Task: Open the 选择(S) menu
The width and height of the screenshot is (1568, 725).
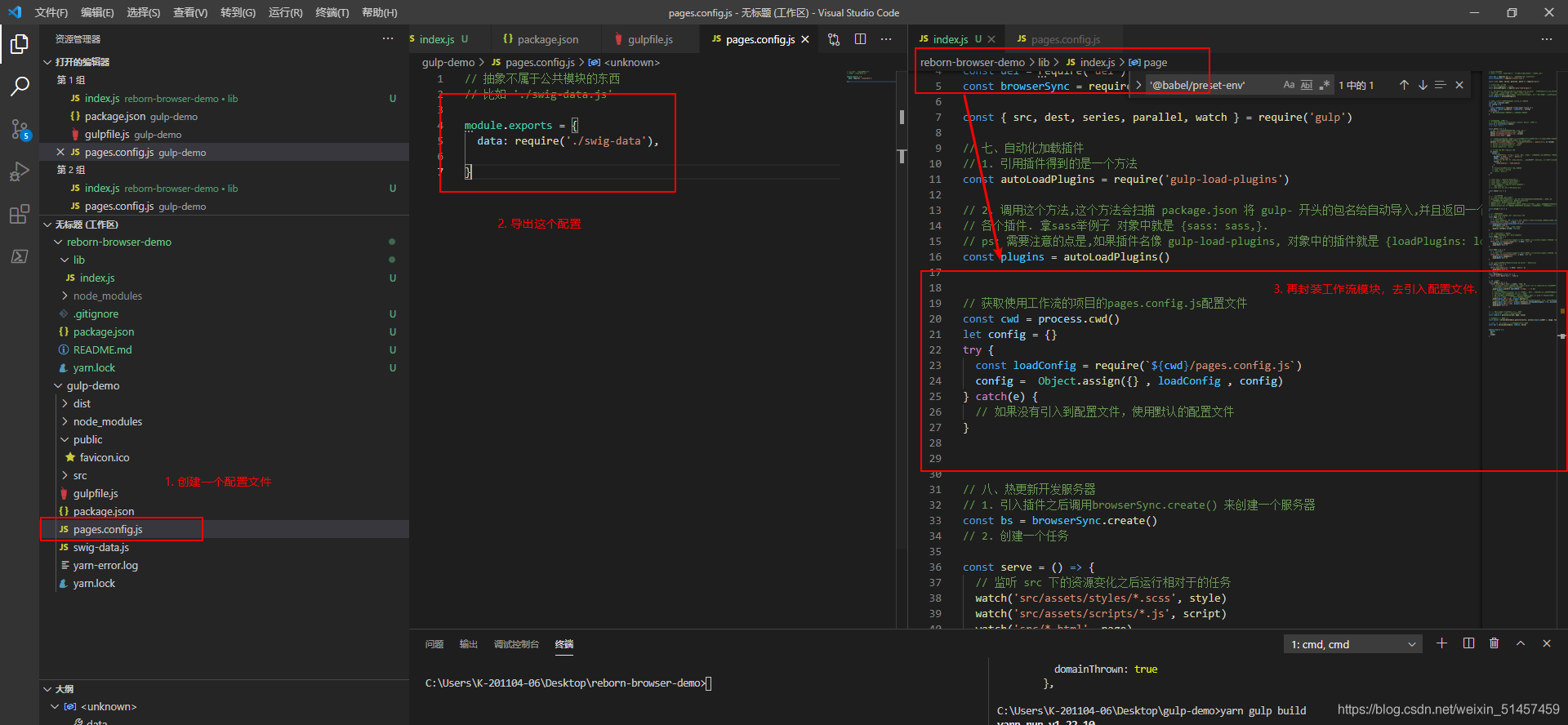Action: tap(144, 12)
